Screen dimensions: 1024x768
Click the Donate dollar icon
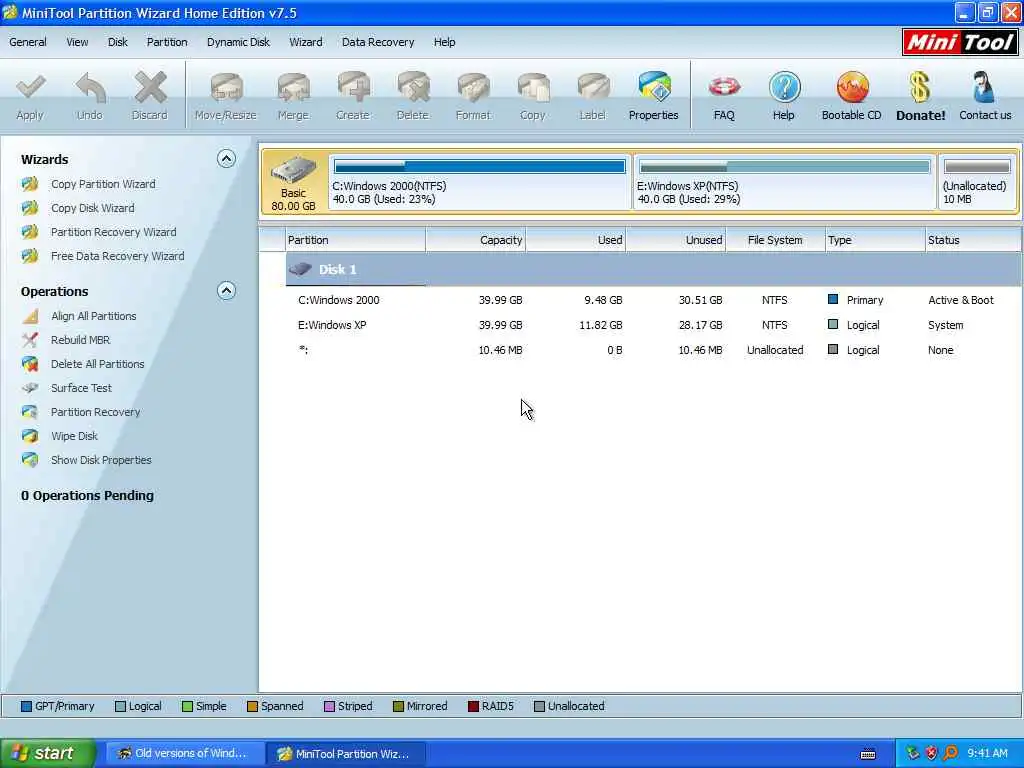click(920, 87)
